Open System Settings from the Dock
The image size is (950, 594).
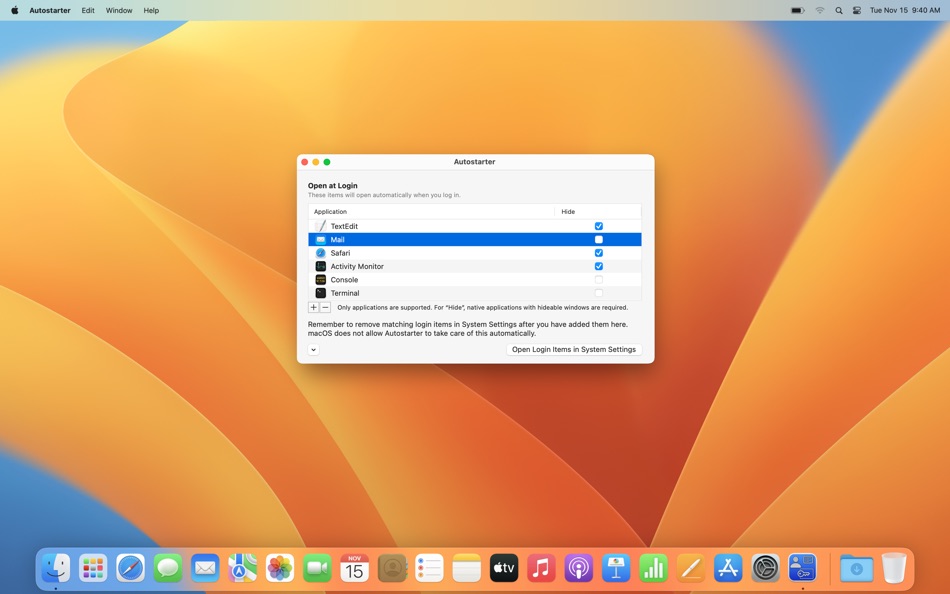[765, 569]
